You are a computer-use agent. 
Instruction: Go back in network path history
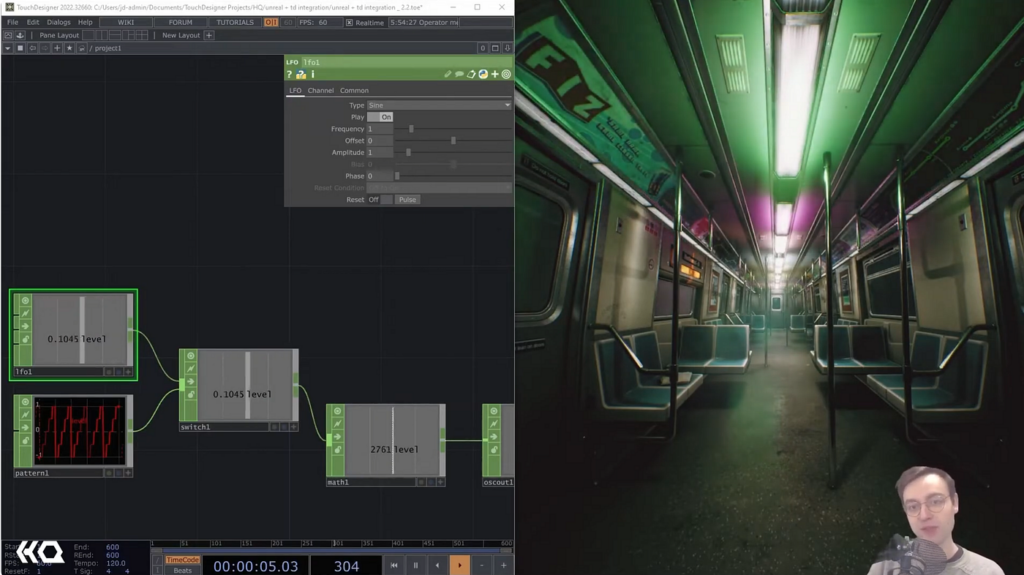click(x=32, y=48)
